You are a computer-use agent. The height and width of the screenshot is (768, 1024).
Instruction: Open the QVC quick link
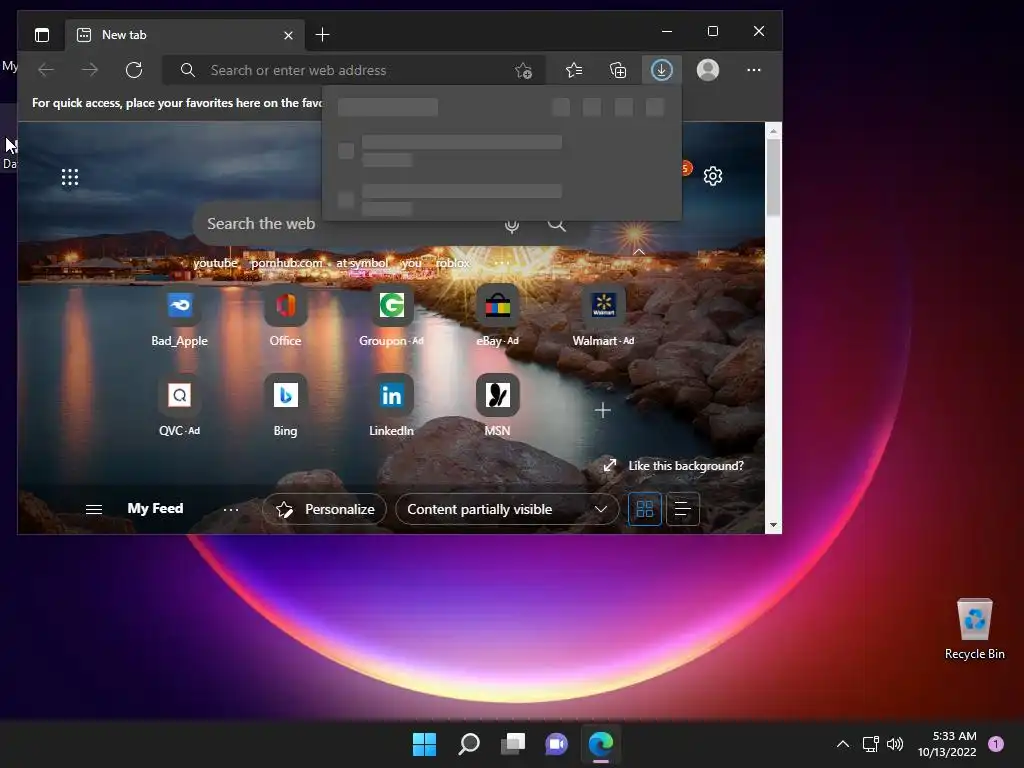[180, 406]
